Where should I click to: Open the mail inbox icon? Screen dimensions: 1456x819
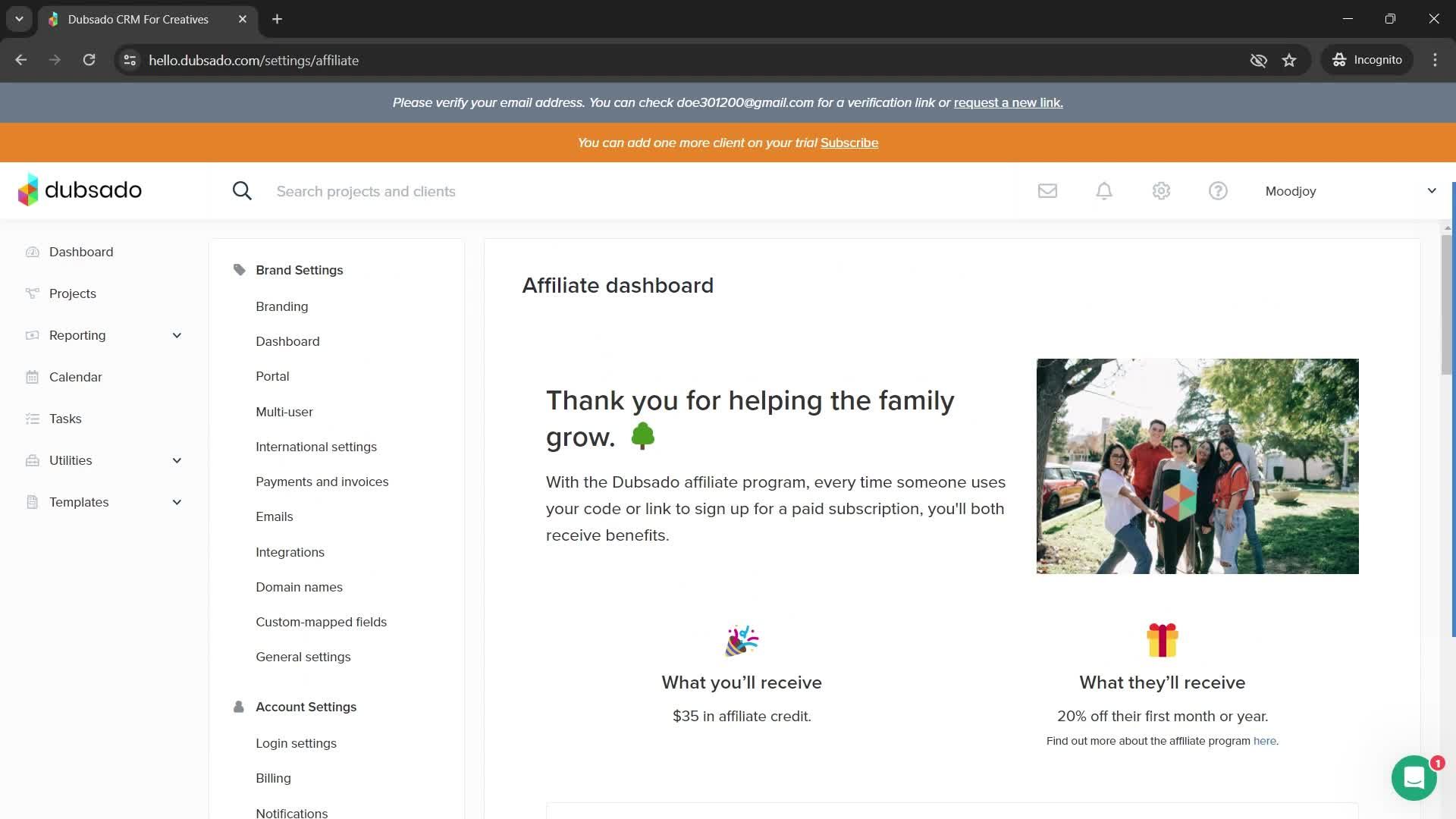click(1047, 191)
